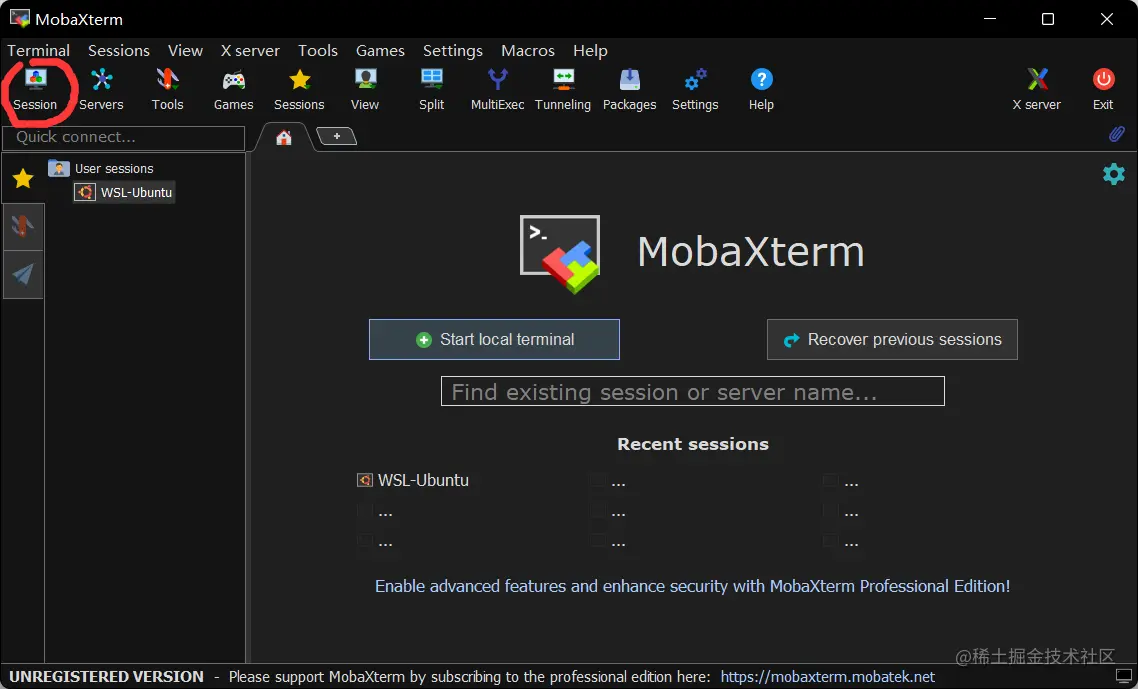This screenshot has width=1138, height=689.
Task: Maximize the MobaXterm window
Action: point(1048,19)
